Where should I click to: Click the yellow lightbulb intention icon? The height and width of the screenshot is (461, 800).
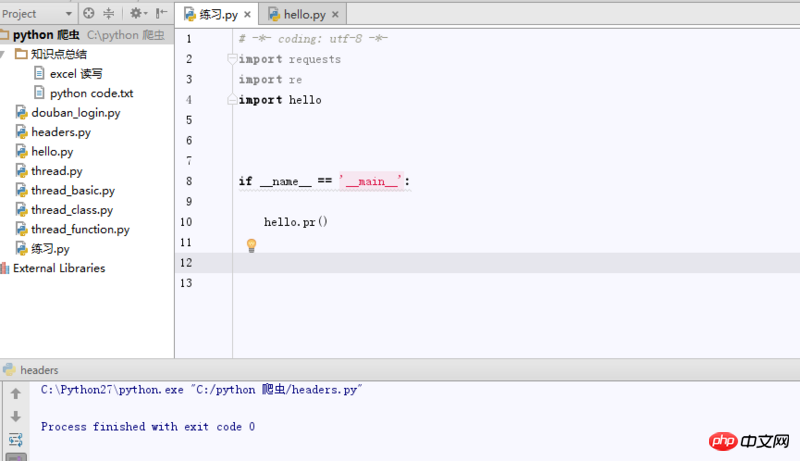pos(252,245)
